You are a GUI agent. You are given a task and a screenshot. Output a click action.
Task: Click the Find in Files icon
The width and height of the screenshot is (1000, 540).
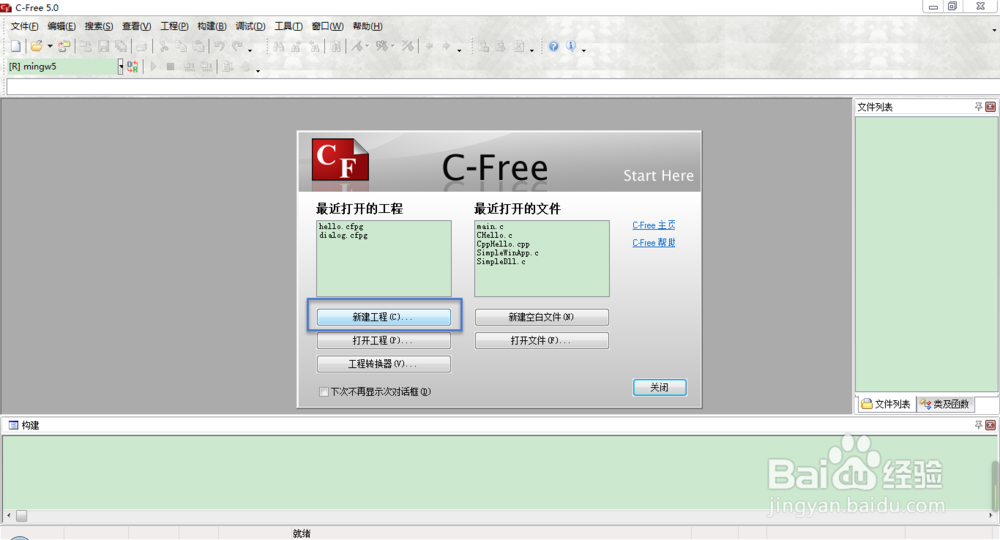tap(335, 46)
